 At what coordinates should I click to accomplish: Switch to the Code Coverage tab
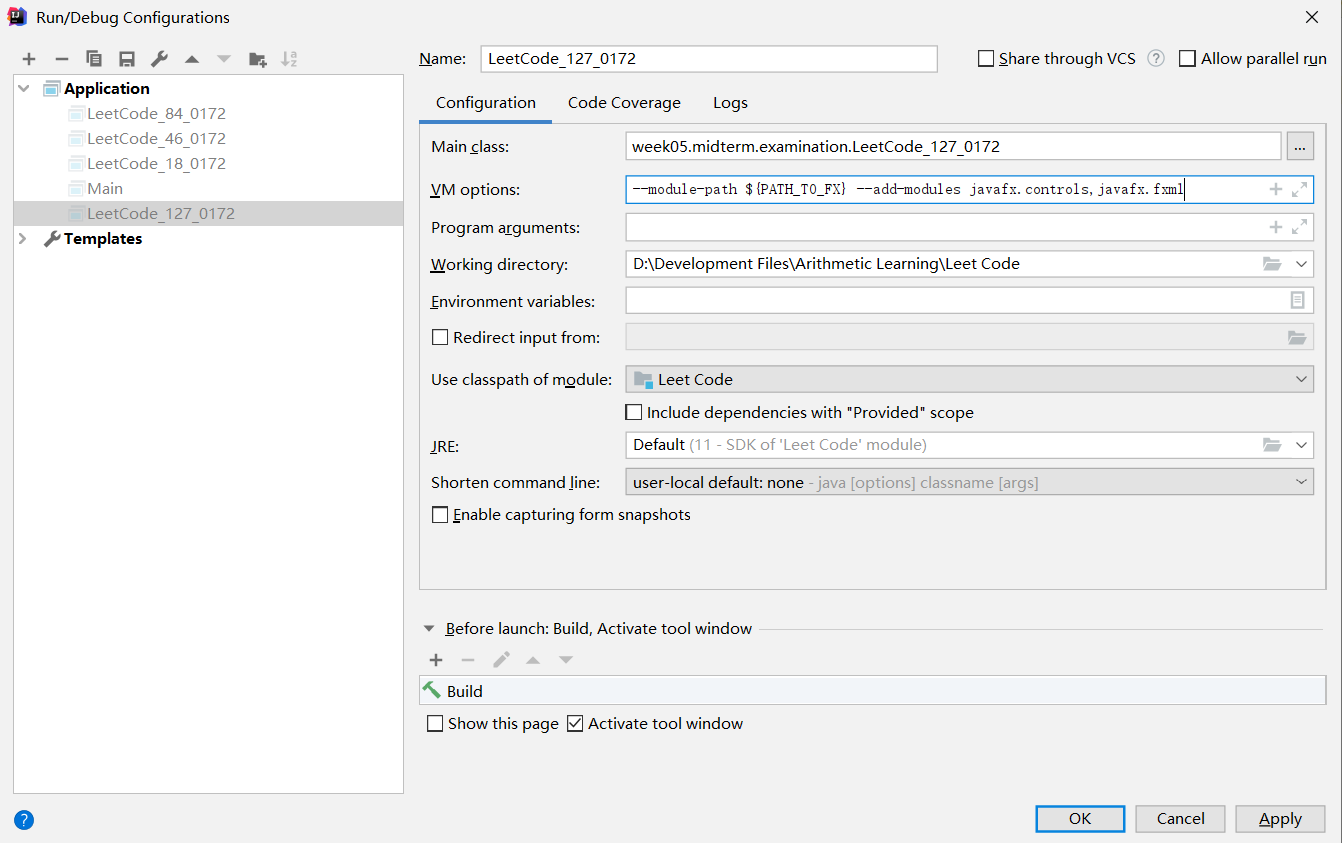624,102
